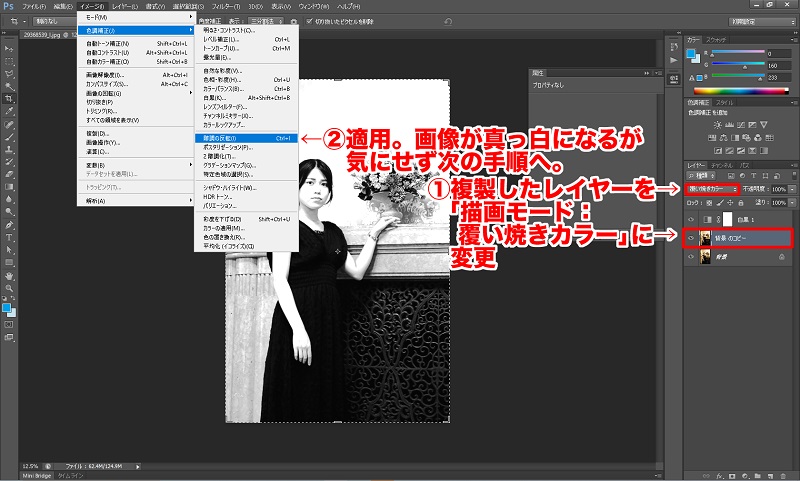Screen dimensions: 800x481
Task: Select the Eraser tool
Action: [9, 174]
